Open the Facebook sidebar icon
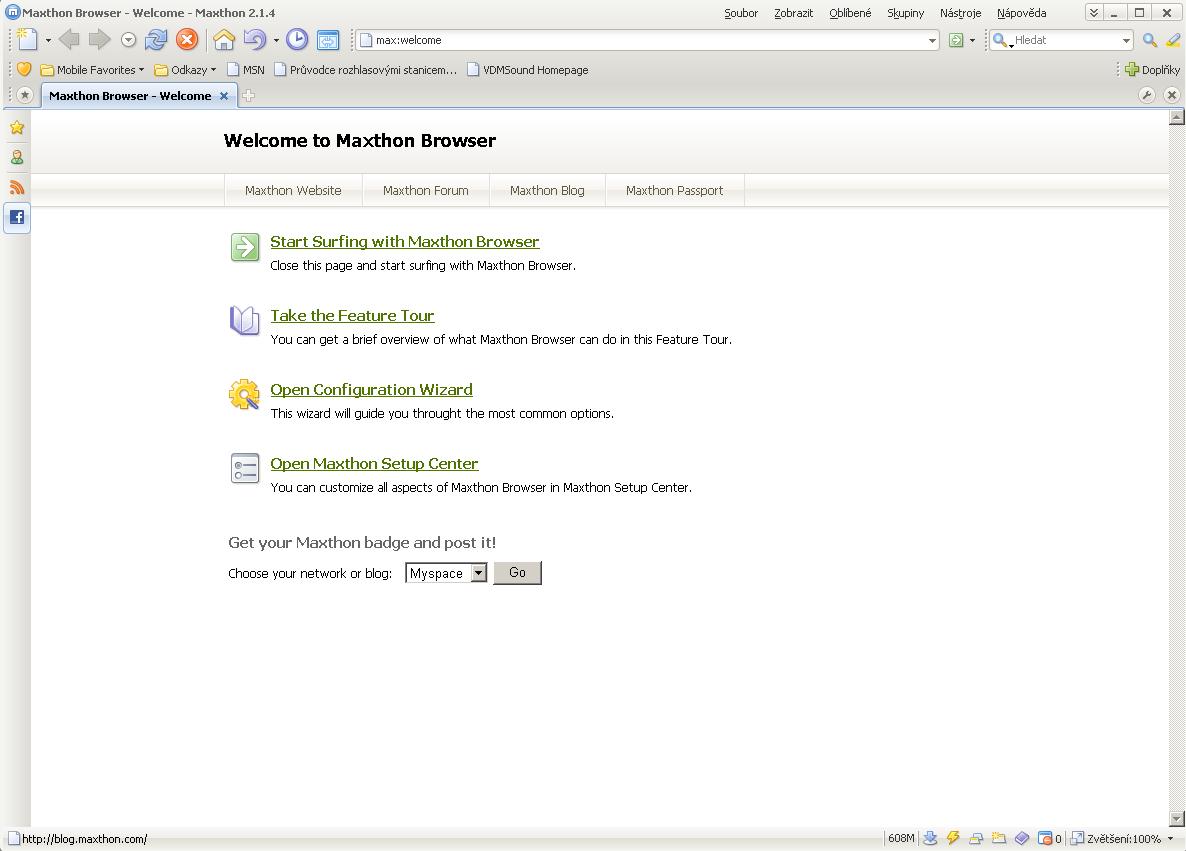1186x851 pixels. [17, 218]
